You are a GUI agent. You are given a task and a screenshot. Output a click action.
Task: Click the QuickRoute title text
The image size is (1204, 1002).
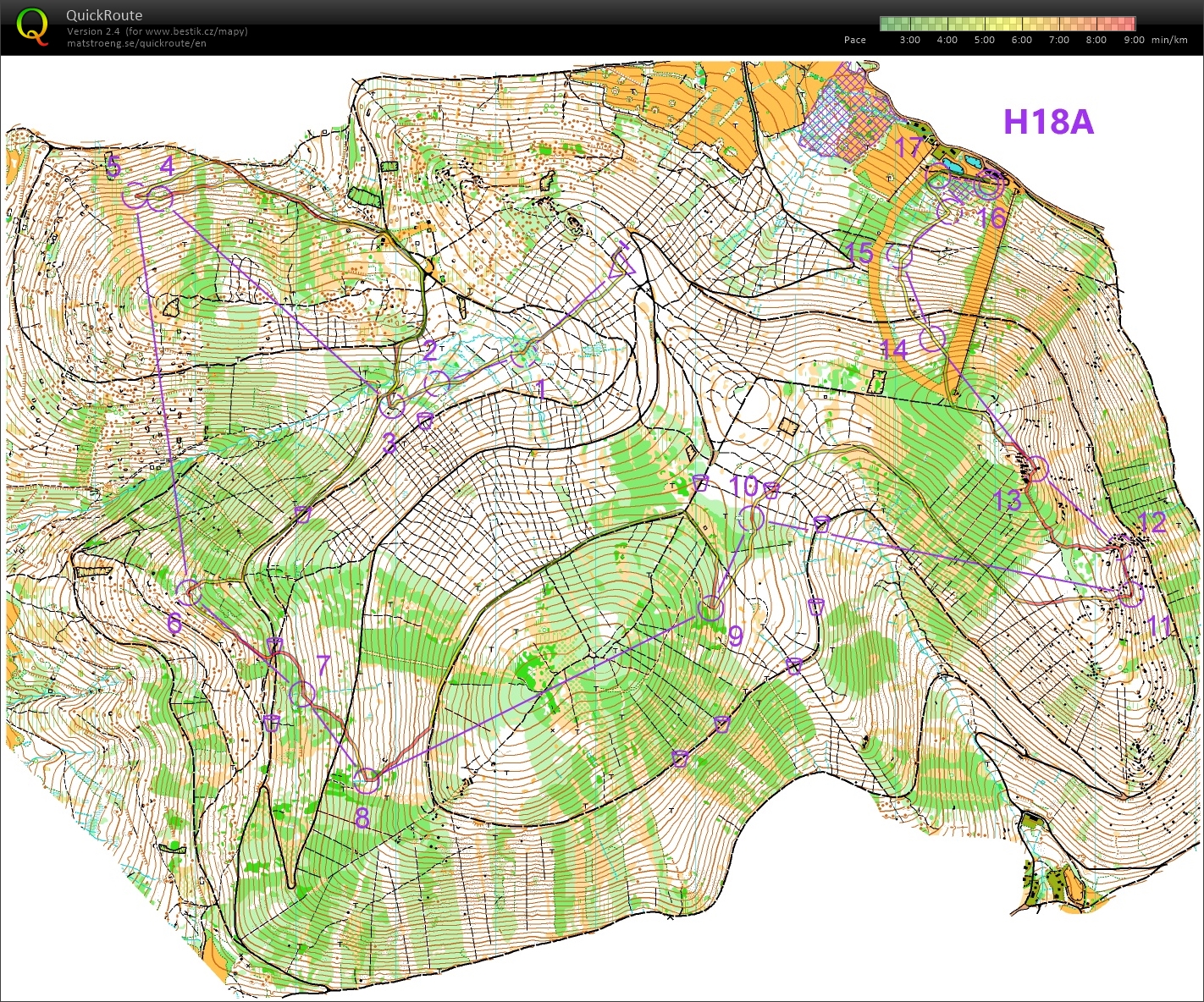coord(104,15)
